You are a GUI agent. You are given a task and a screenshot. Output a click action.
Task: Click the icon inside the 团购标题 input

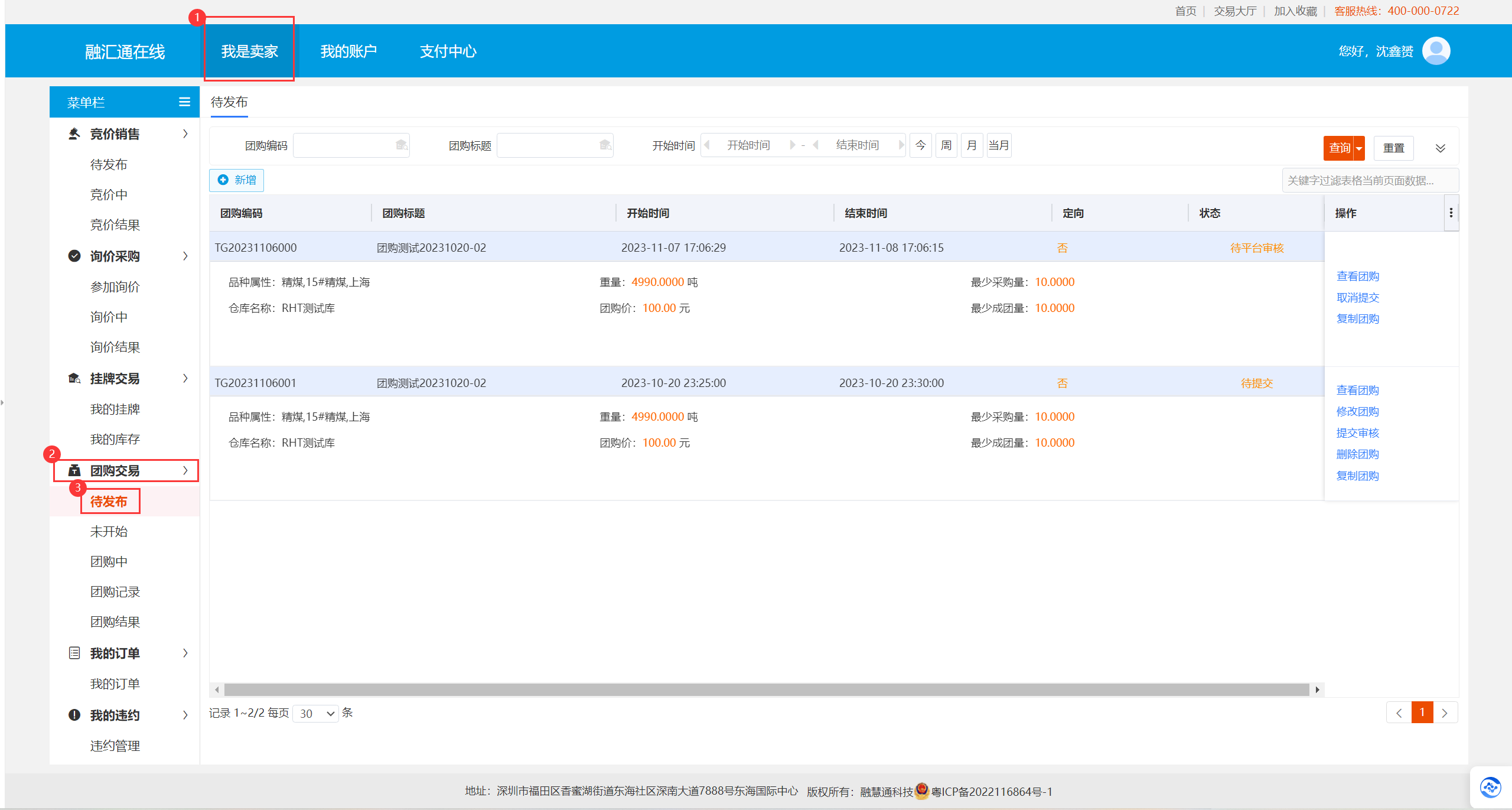pyautogui.click(x=605, y=145)
